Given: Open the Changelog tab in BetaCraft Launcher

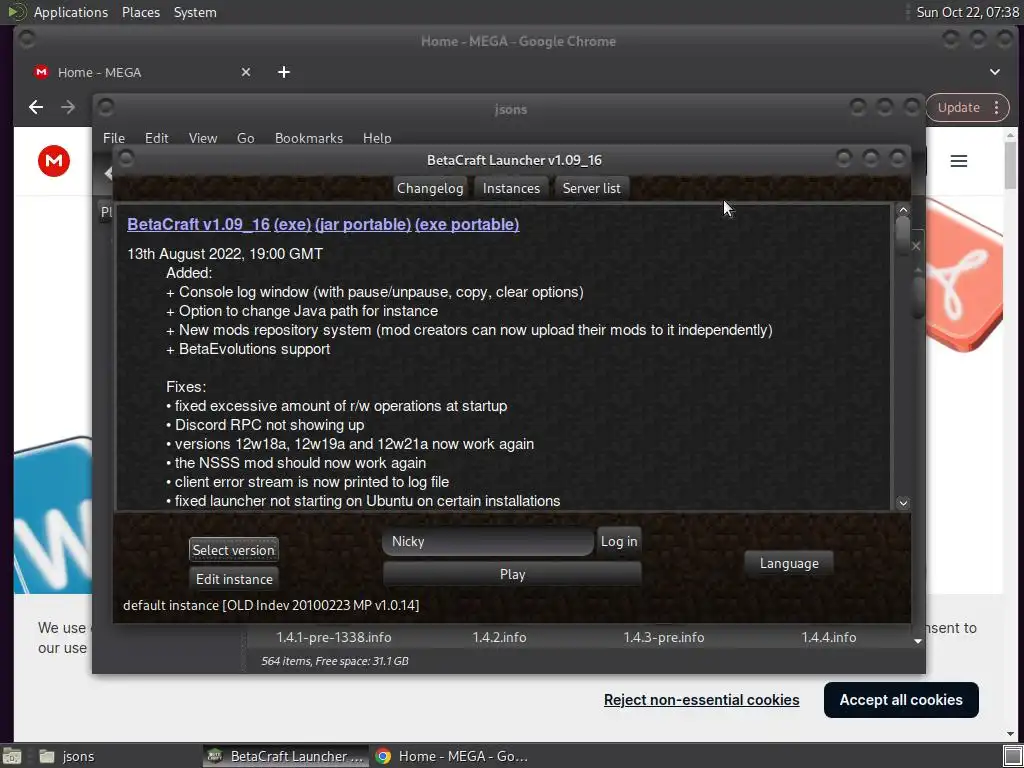Looking at the screenshot, I should (430, 188).
